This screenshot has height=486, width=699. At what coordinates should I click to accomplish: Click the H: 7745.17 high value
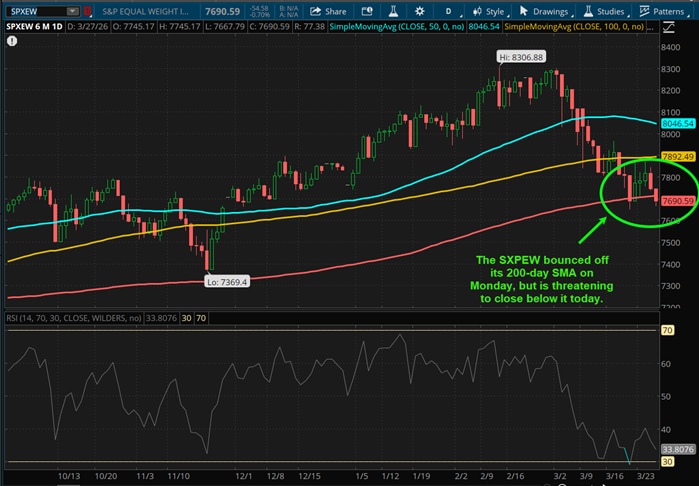[180, 27]
